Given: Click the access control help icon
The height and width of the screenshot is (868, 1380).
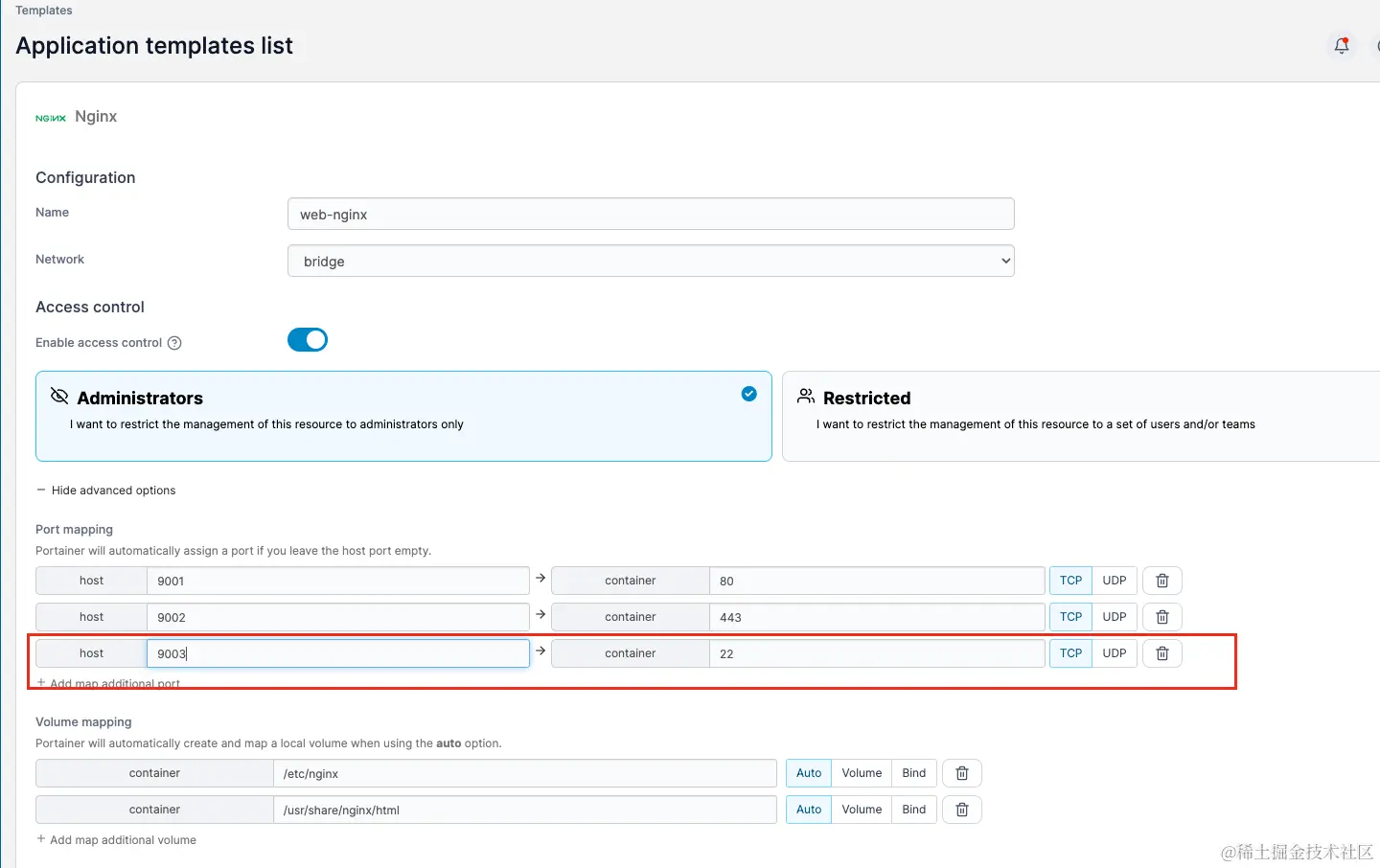Looking at the screenshot, I should 174,343.
